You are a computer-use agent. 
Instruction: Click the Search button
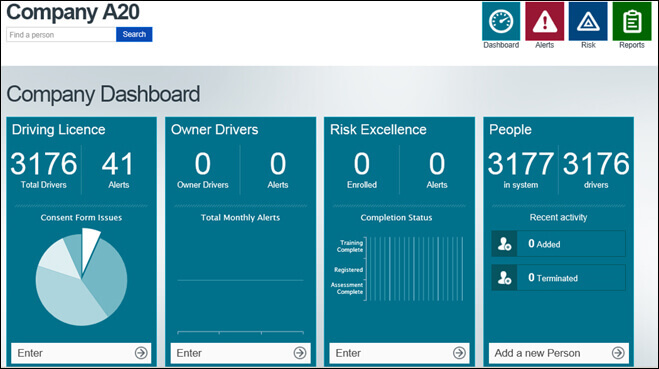(x=134, y=34)
